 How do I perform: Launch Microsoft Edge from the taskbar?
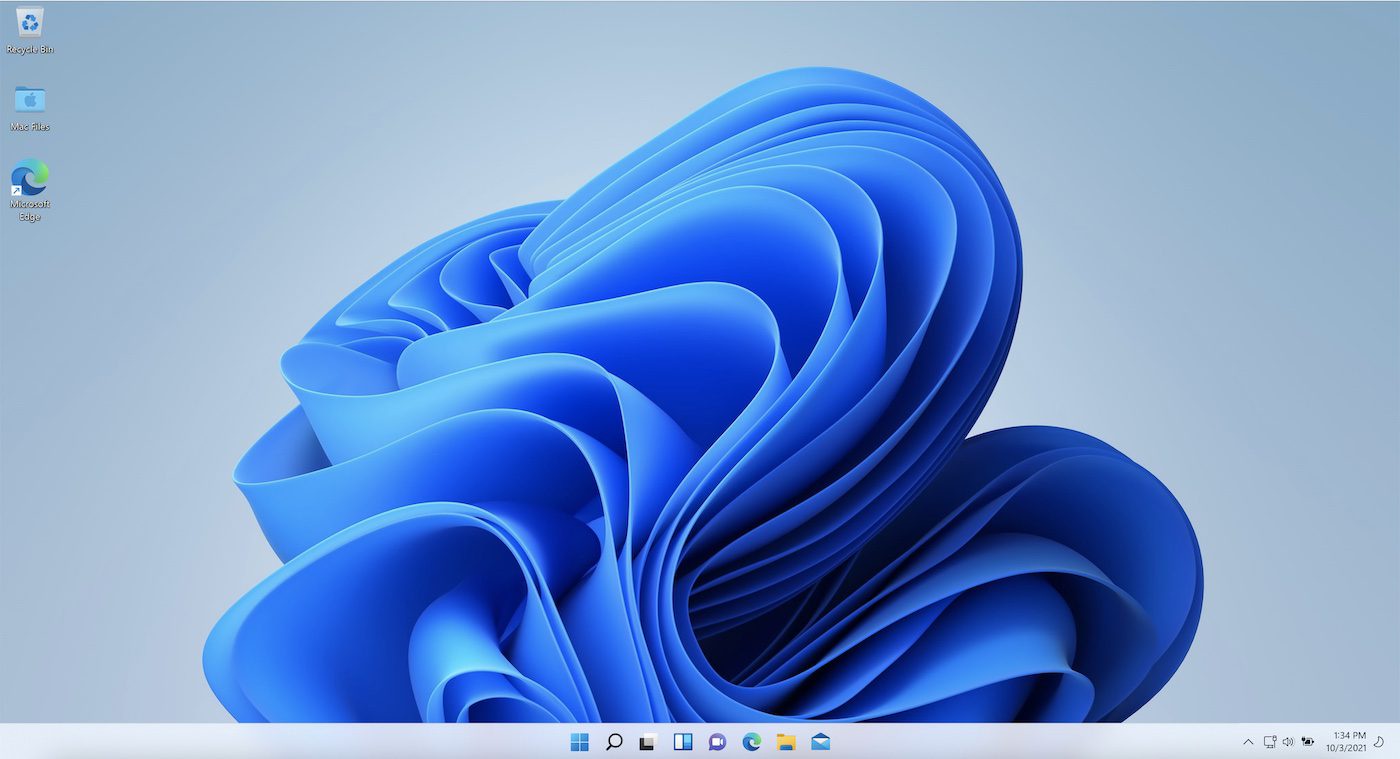tap(752, 742)
